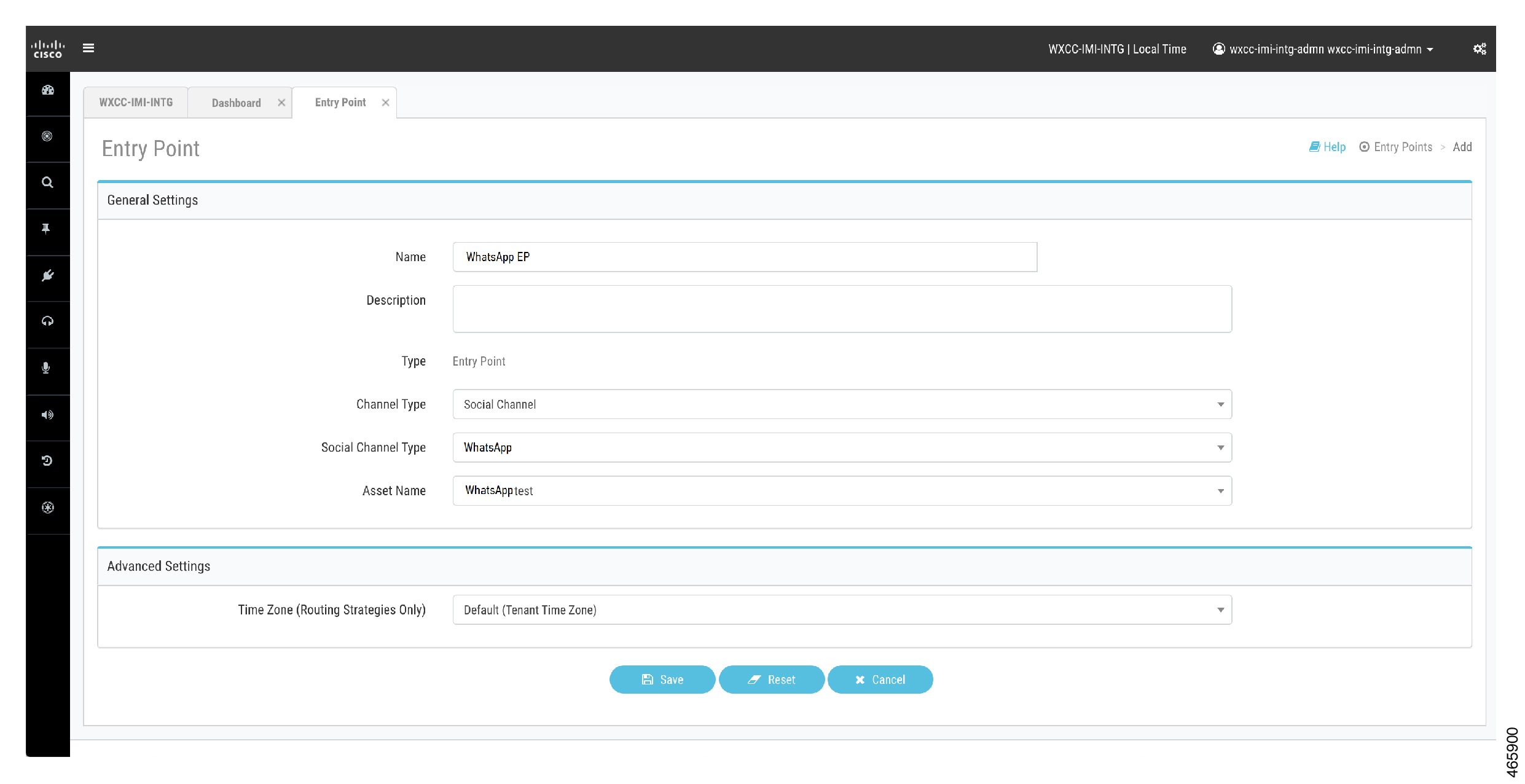Click the settings gears icon in top bar
1525x784 pixels.
(x=1480, y=49)
